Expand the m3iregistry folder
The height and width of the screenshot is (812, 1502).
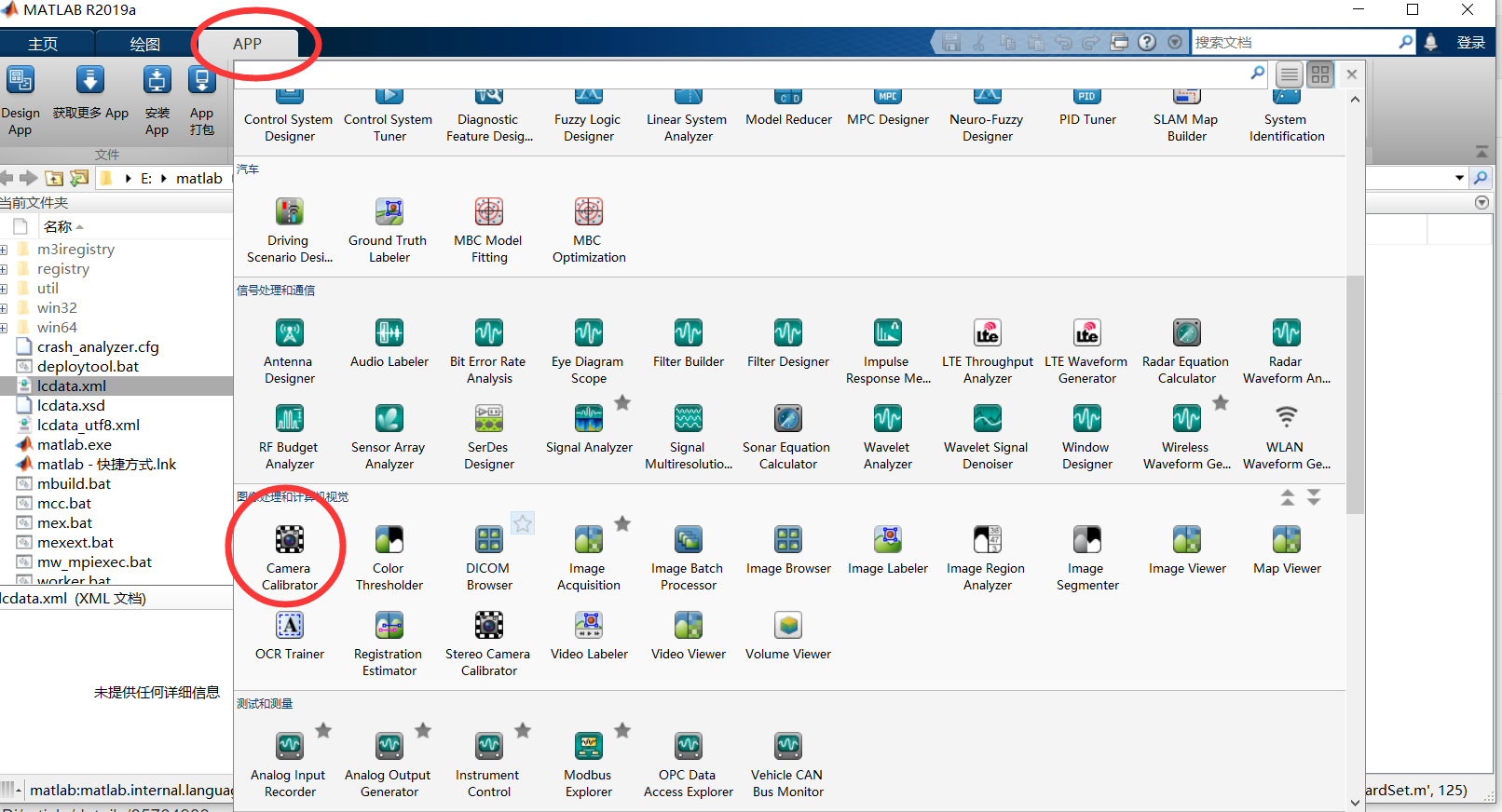tap(4, 250)
